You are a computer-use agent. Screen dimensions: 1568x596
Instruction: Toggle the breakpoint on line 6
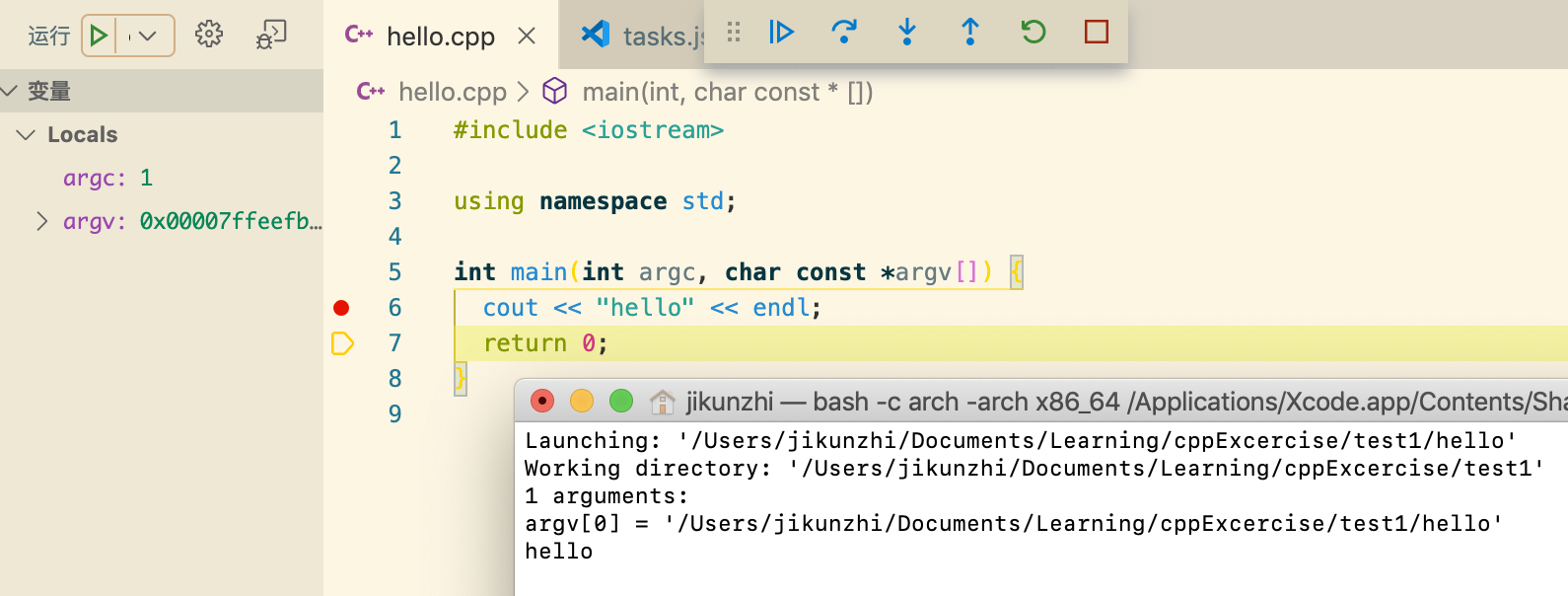tap(341, 308)
